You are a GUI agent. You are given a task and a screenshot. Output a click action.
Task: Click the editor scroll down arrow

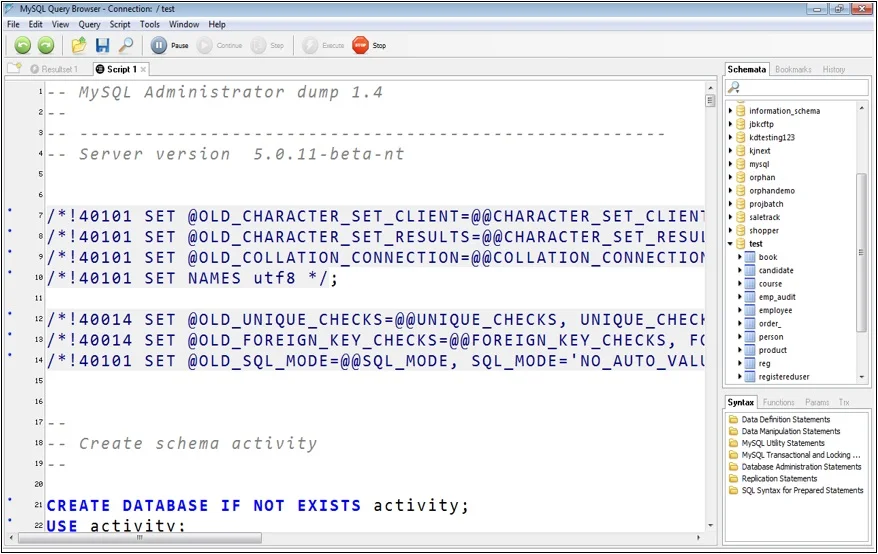[710, 525]
